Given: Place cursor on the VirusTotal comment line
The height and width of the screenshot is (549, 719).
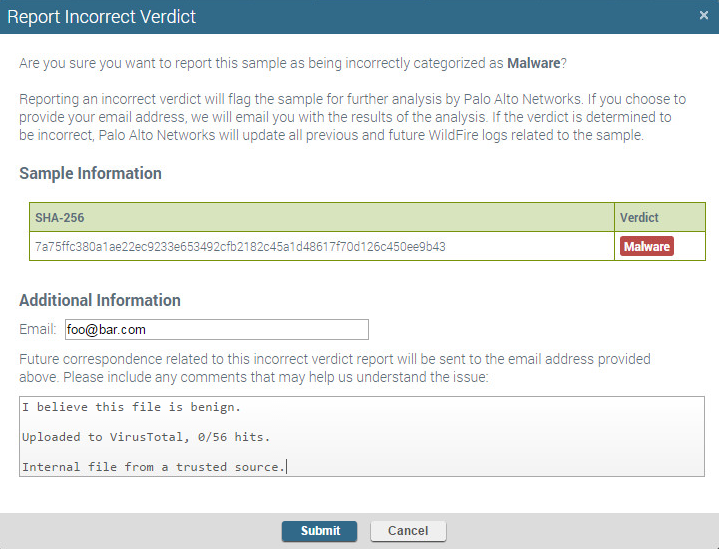Looking at the screenshot, I should click(146, 437).
